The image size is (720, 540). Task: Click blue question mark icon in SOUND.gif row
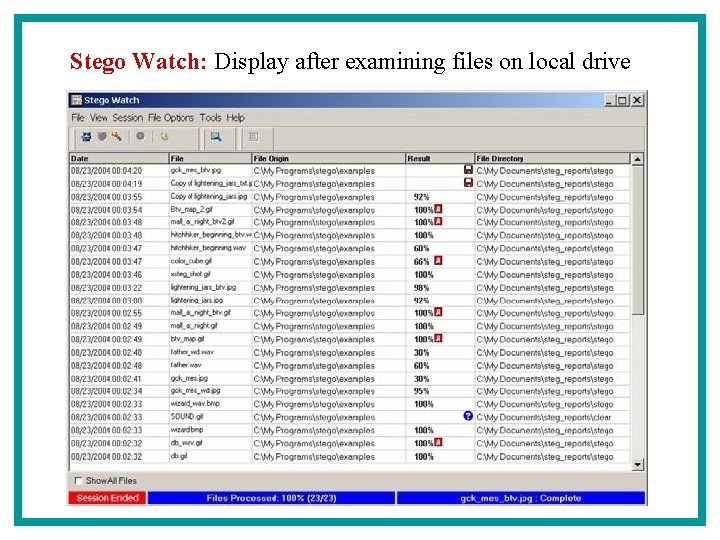coord(468,416)
